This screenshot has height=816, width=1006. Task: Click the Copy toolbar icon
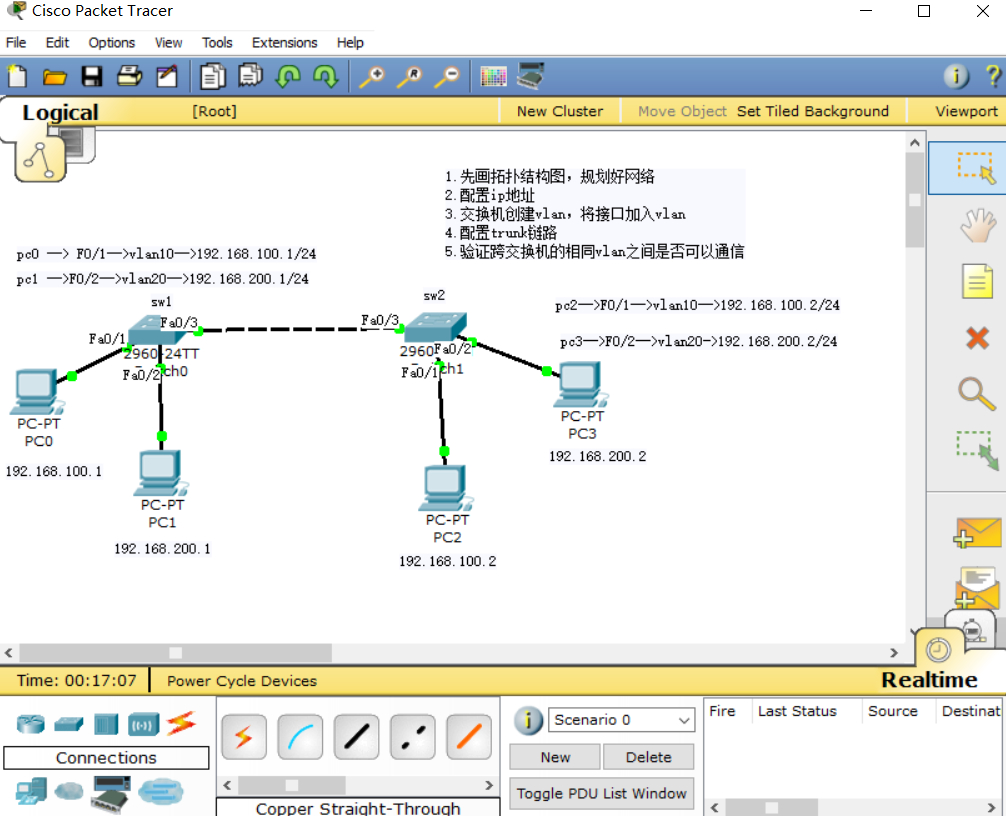click(x=213, y=76)
